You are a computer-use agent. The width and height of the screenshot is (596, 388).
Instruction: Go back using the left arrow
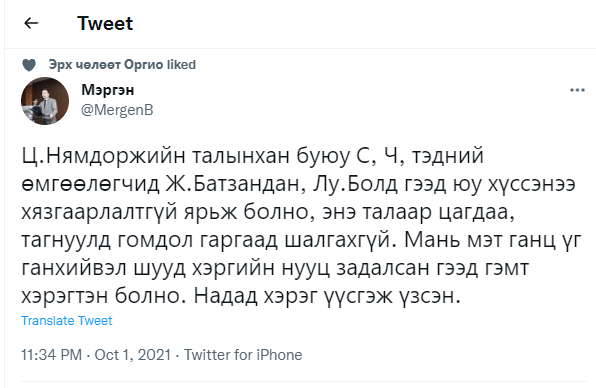(31, 24)
